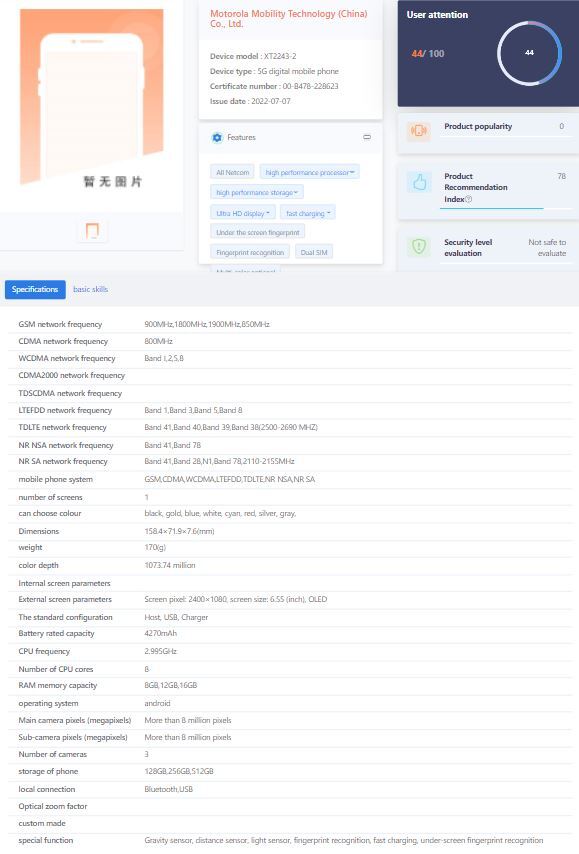
Task: Expand the Ultra HD display tag
Action: click(242, 213)
